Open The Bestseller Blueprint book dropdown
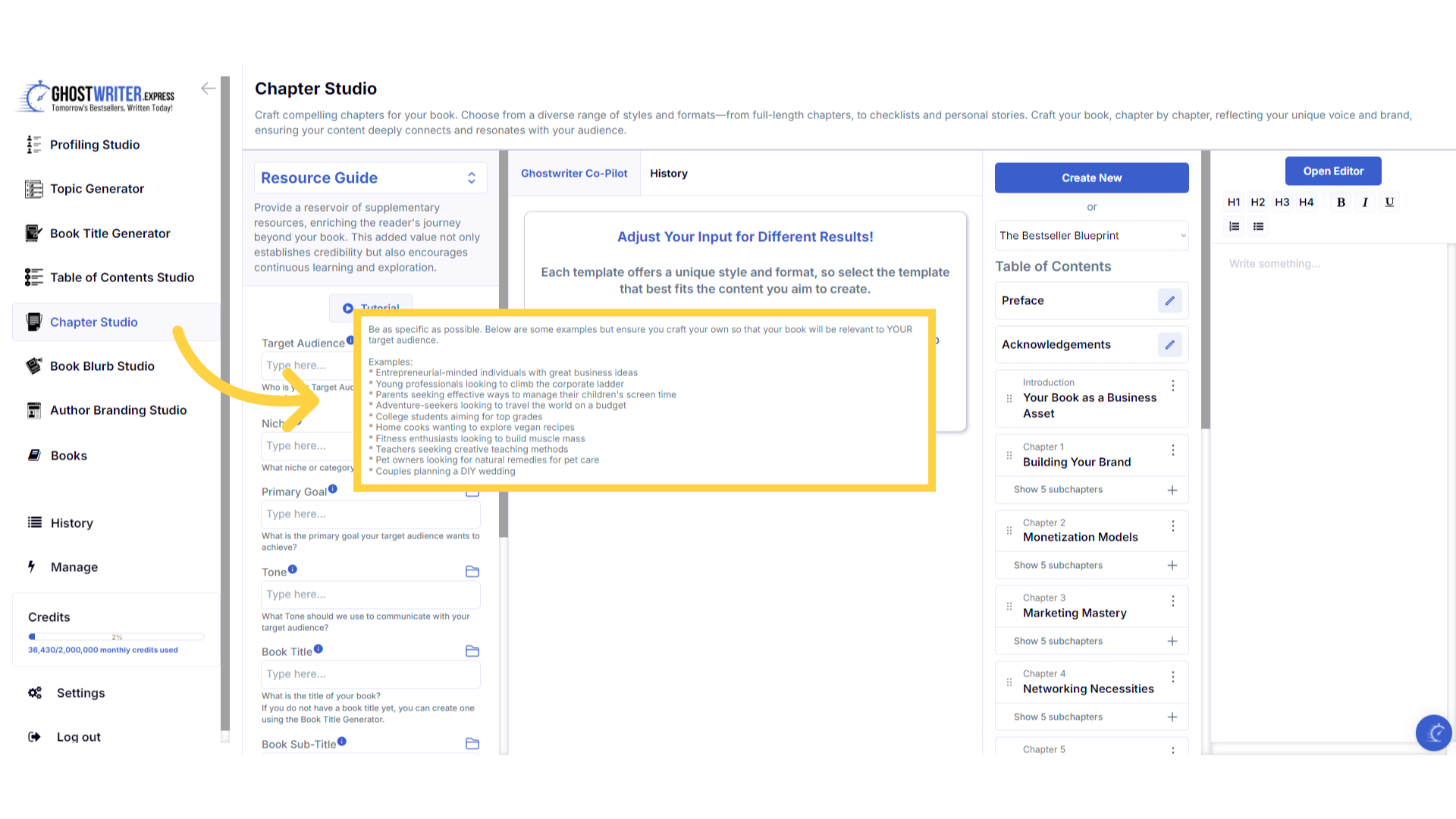 click(1091, 236)
